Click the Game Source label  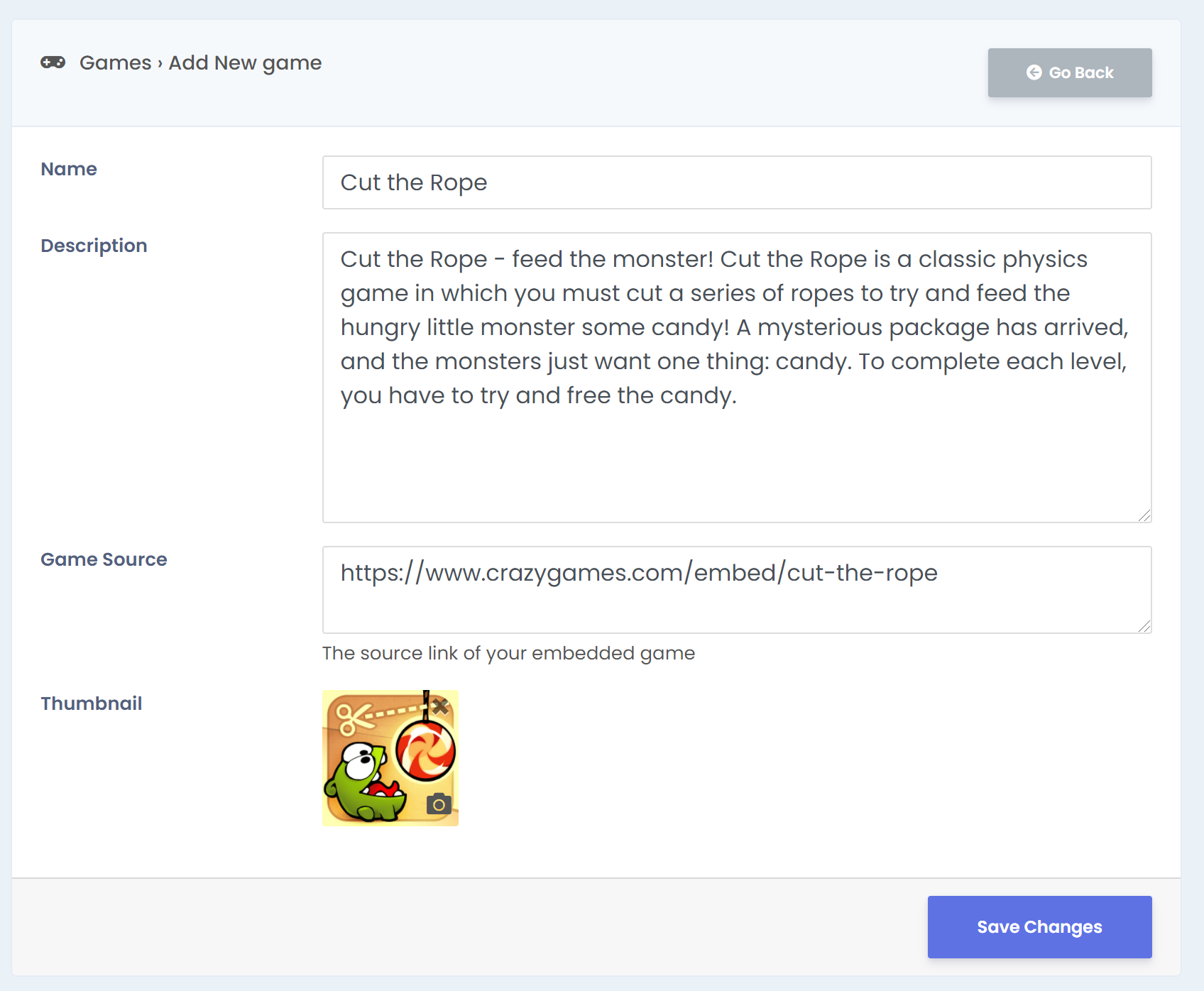click(104, 559)
